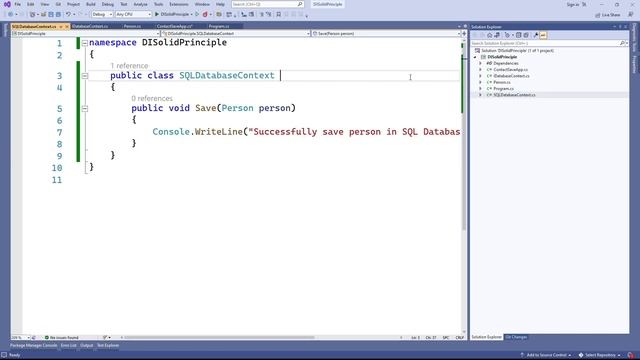Expand the Dependencies node

coord(480,63)
